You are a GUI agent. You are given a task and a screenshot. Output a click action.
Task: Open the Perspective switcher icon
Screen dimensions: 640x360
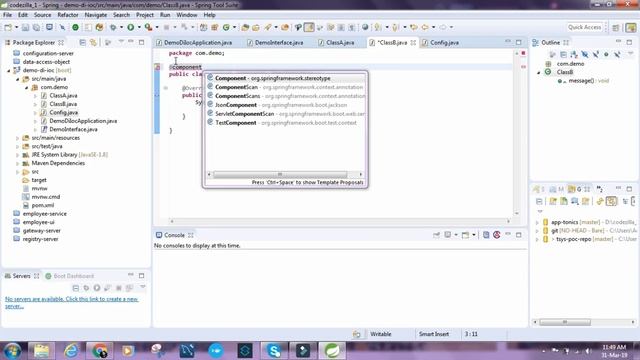[616, 27]
